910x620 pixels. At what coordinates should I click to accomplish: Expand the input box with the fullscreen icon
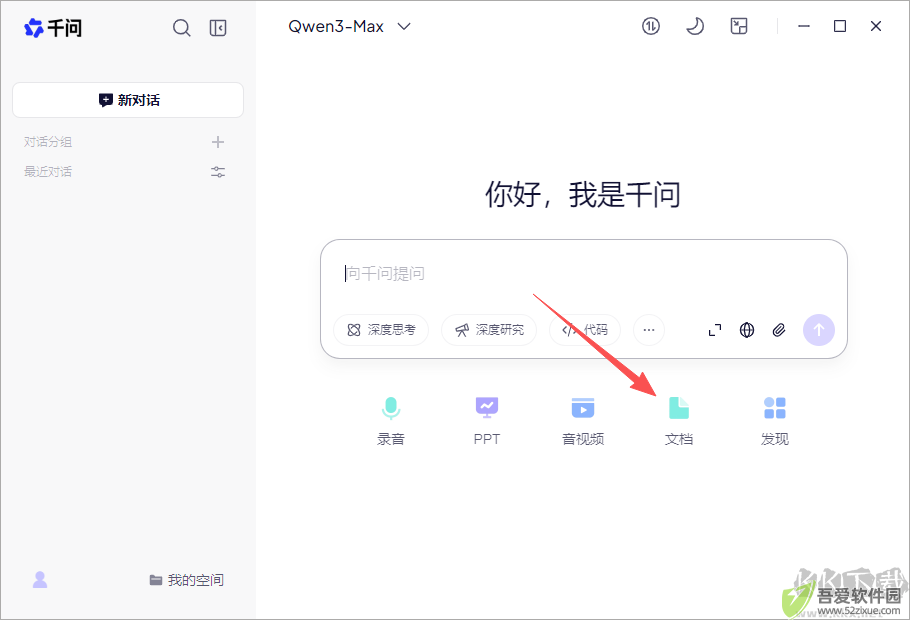pyautogui.click(x=715, y=330)
